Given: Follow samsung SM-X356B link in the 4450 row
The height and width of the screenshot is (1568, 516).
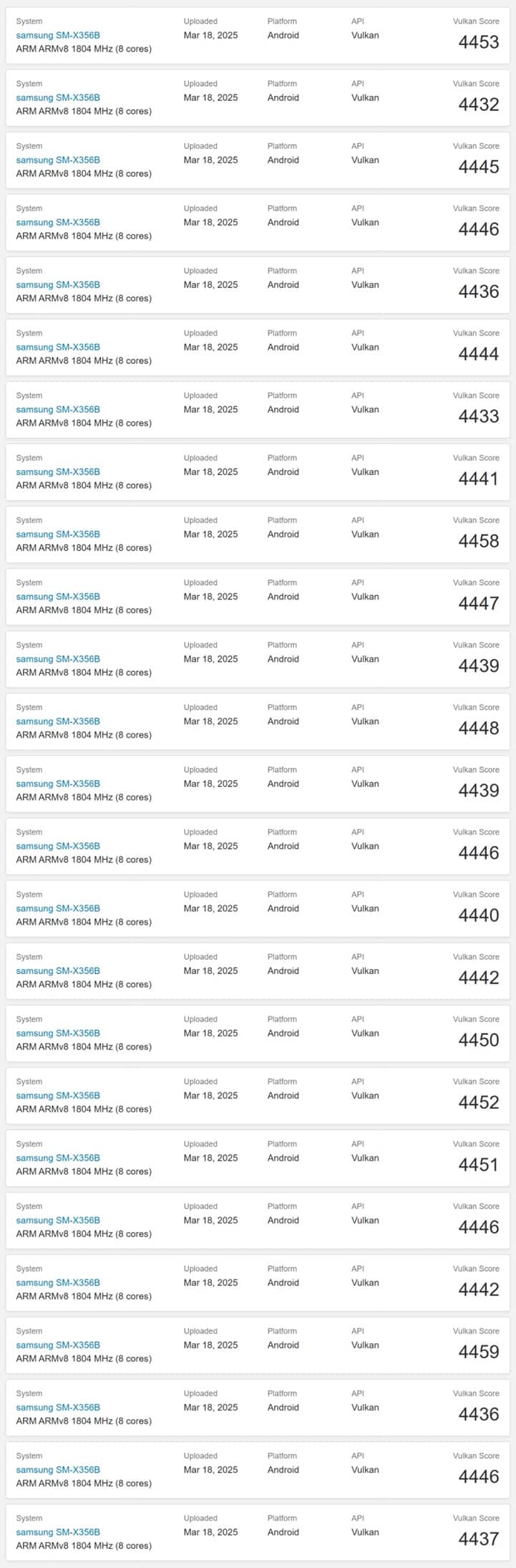Looking at the screenshot, I should click(x=58, y=1032).
